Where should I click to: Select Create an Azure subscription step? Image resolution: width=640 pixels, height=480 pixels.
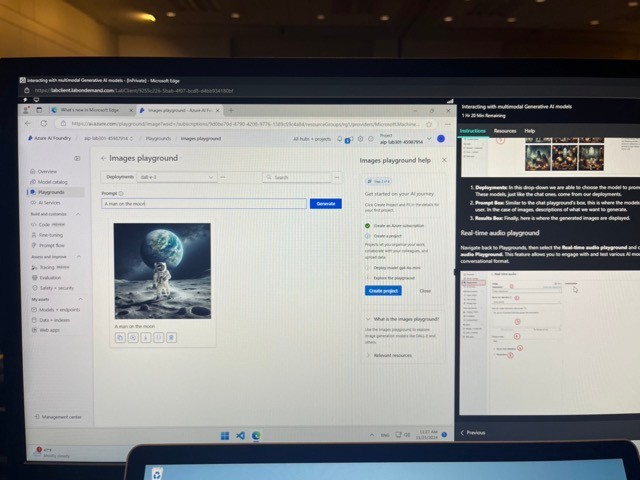[x=394, y=226]
